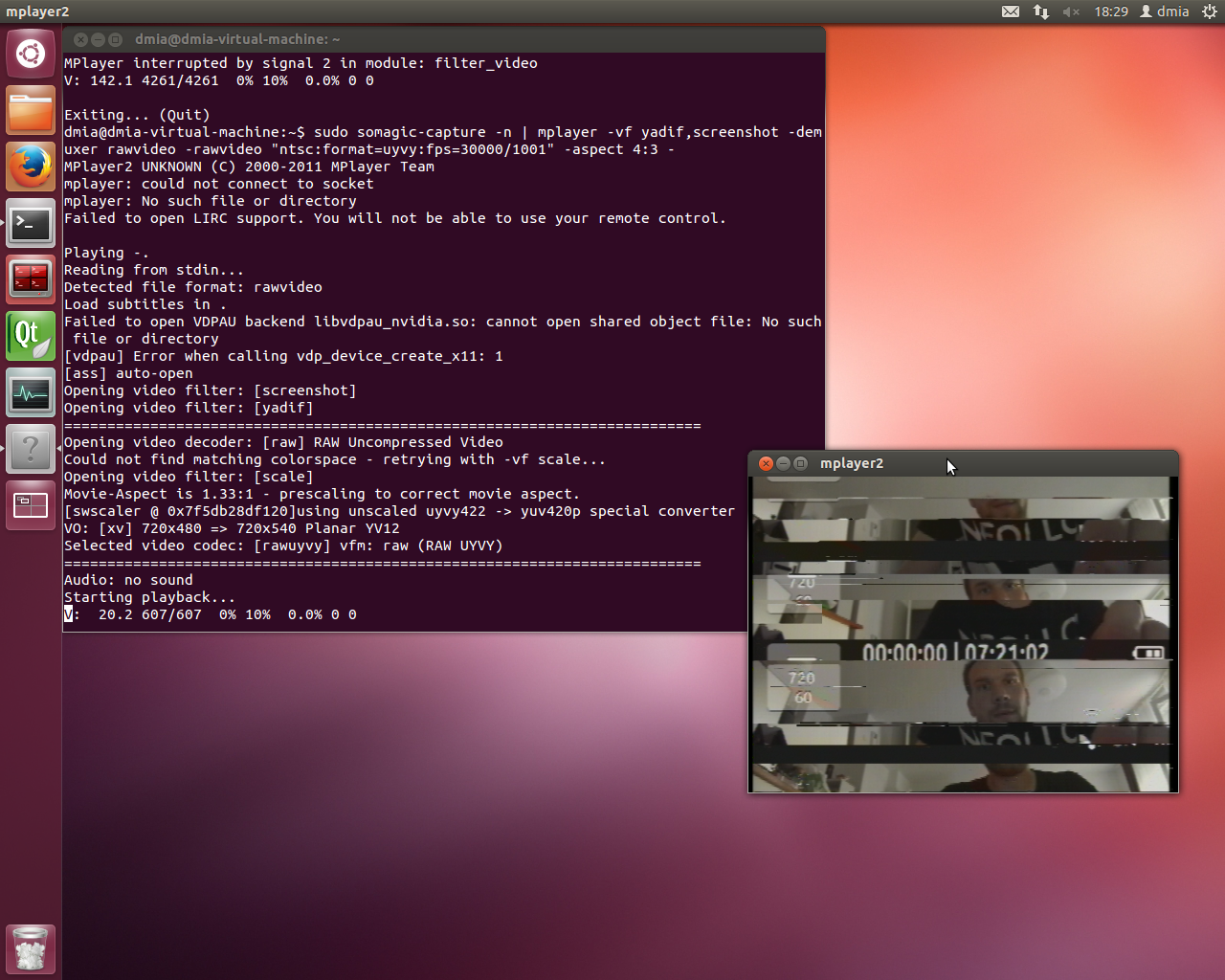This screenshot has width=1225, height=980.
Task: Click the "Playing -." terminal line
Action: (106, 253)
